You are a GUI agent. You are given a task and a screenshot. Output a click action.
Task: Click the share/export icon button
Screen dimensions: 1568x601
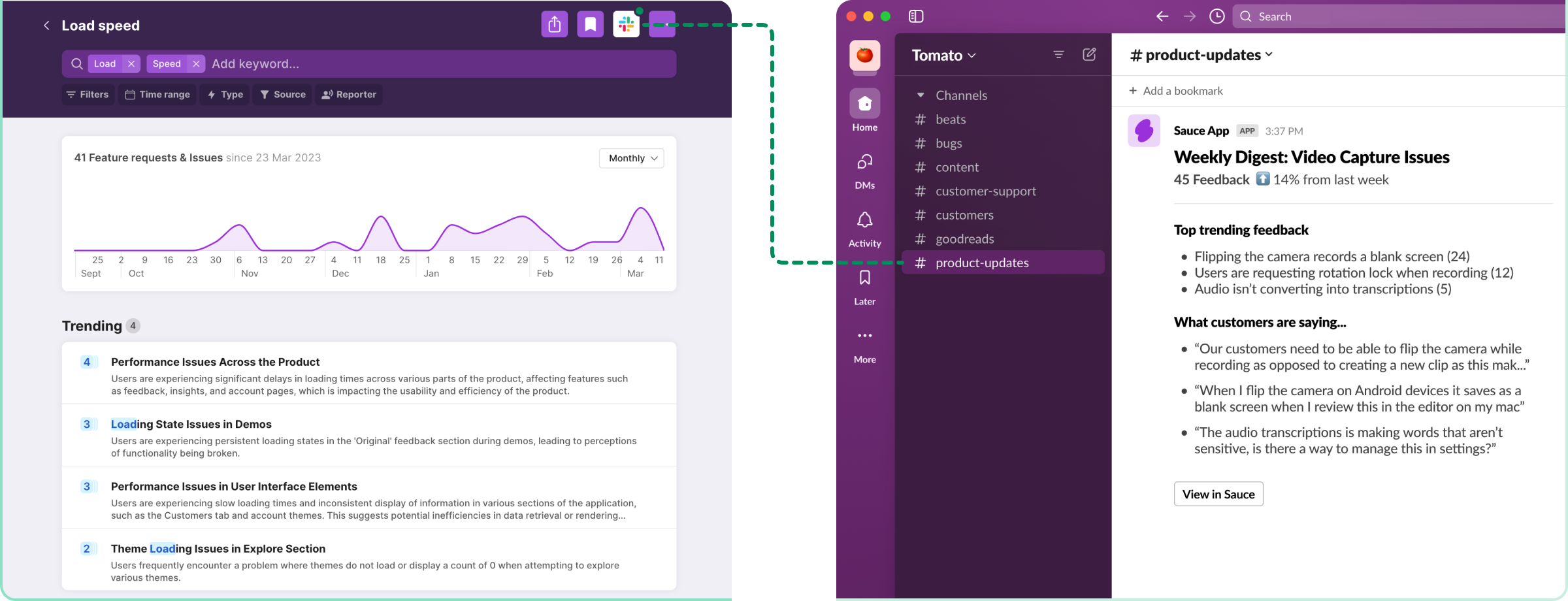(x=554, y=25)
